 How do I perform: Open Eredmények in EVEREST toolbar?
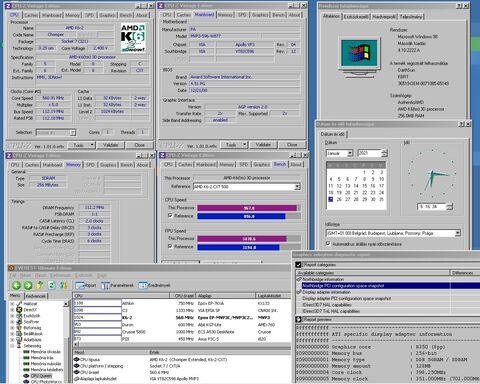click(x=154, y=285)
